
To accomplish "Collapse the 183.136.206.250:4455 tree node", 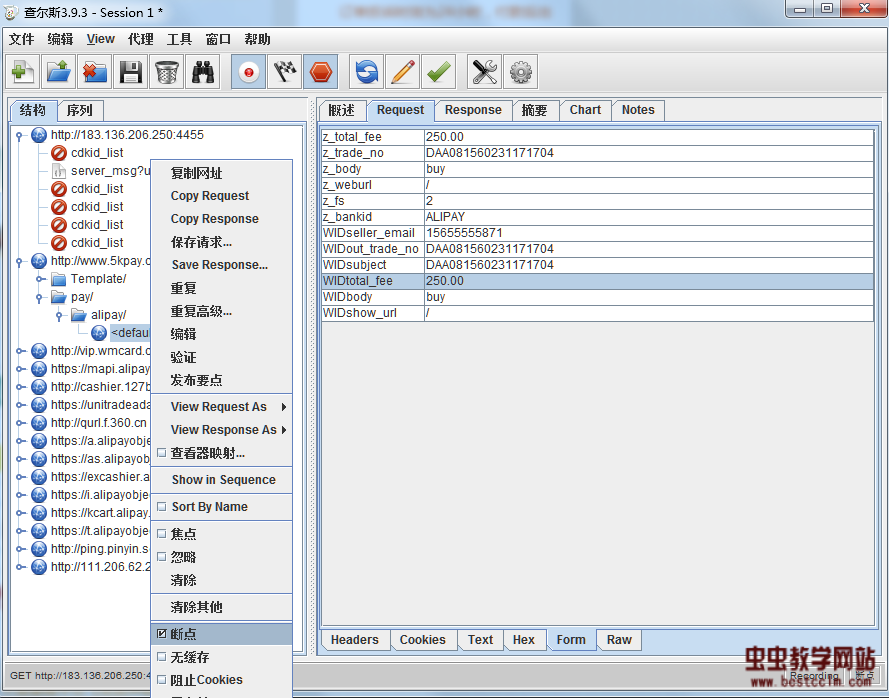I will click(19, 136).
